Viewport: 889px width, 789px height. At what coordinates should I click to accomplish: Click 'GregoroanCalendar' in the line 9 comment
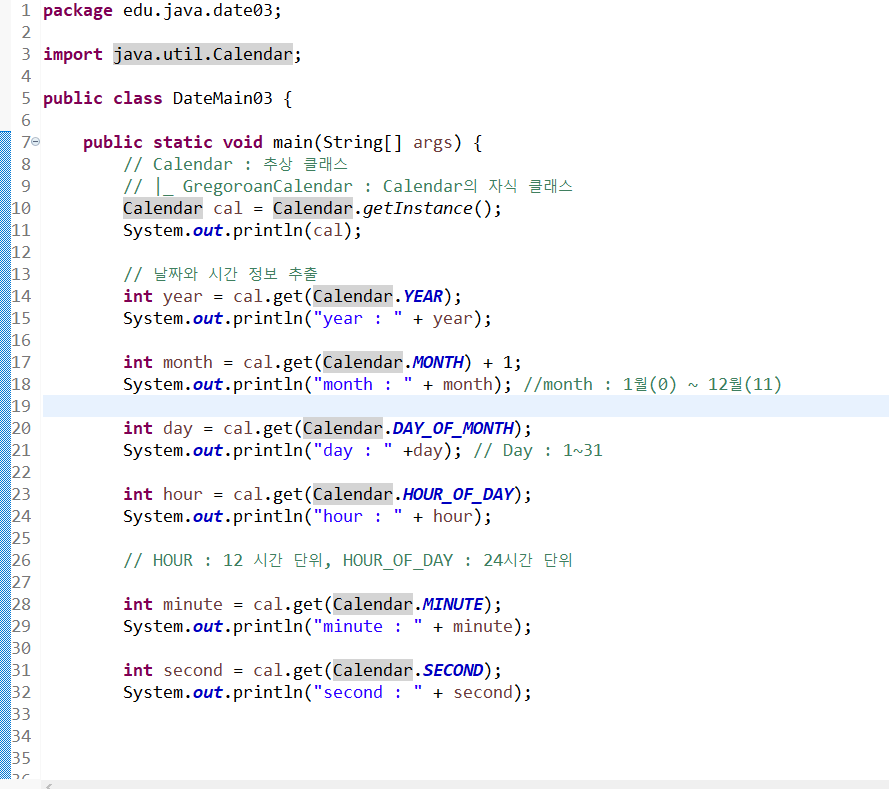click(268, 186)
